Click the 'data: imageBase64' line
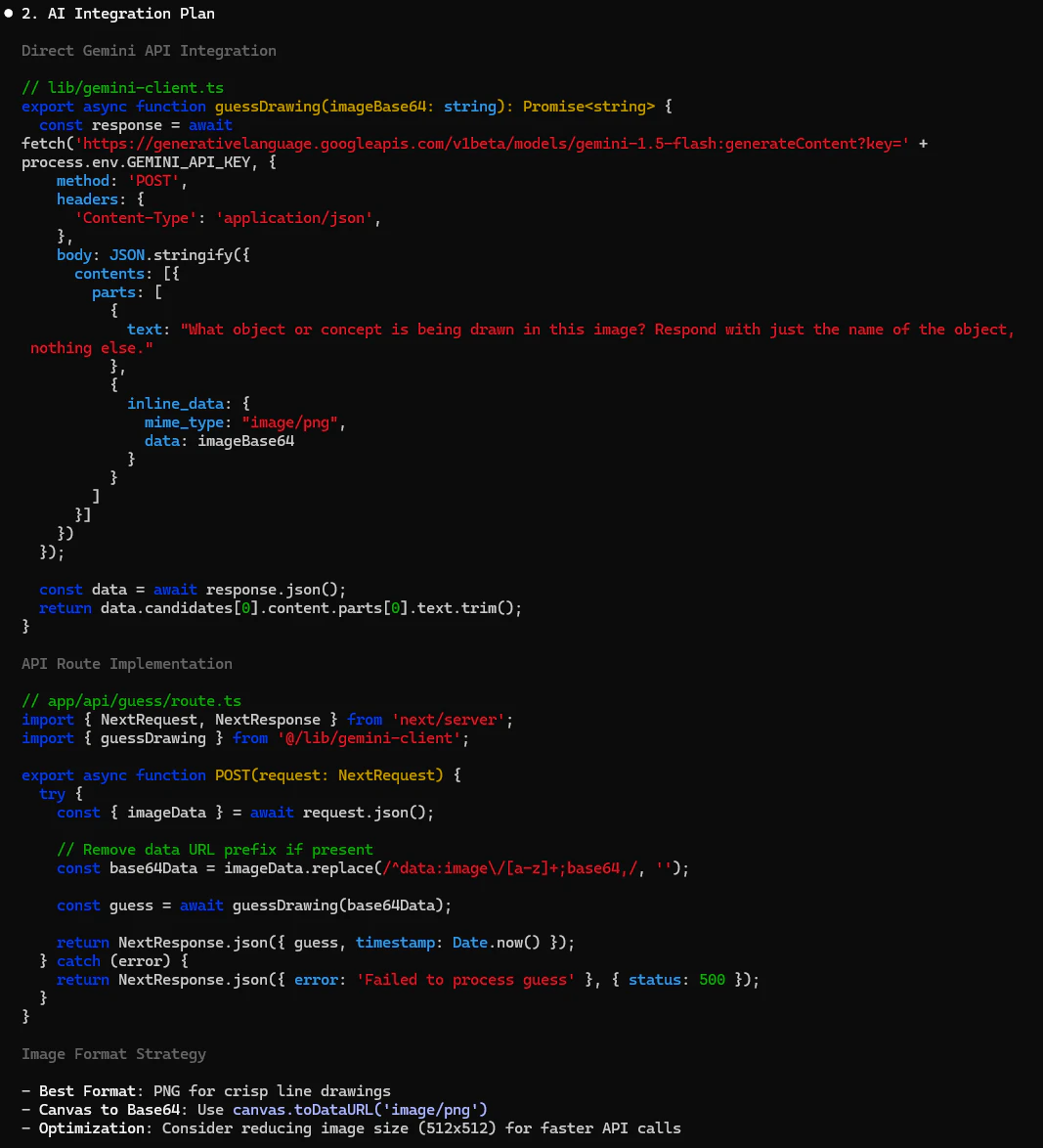 click(219, 441)
